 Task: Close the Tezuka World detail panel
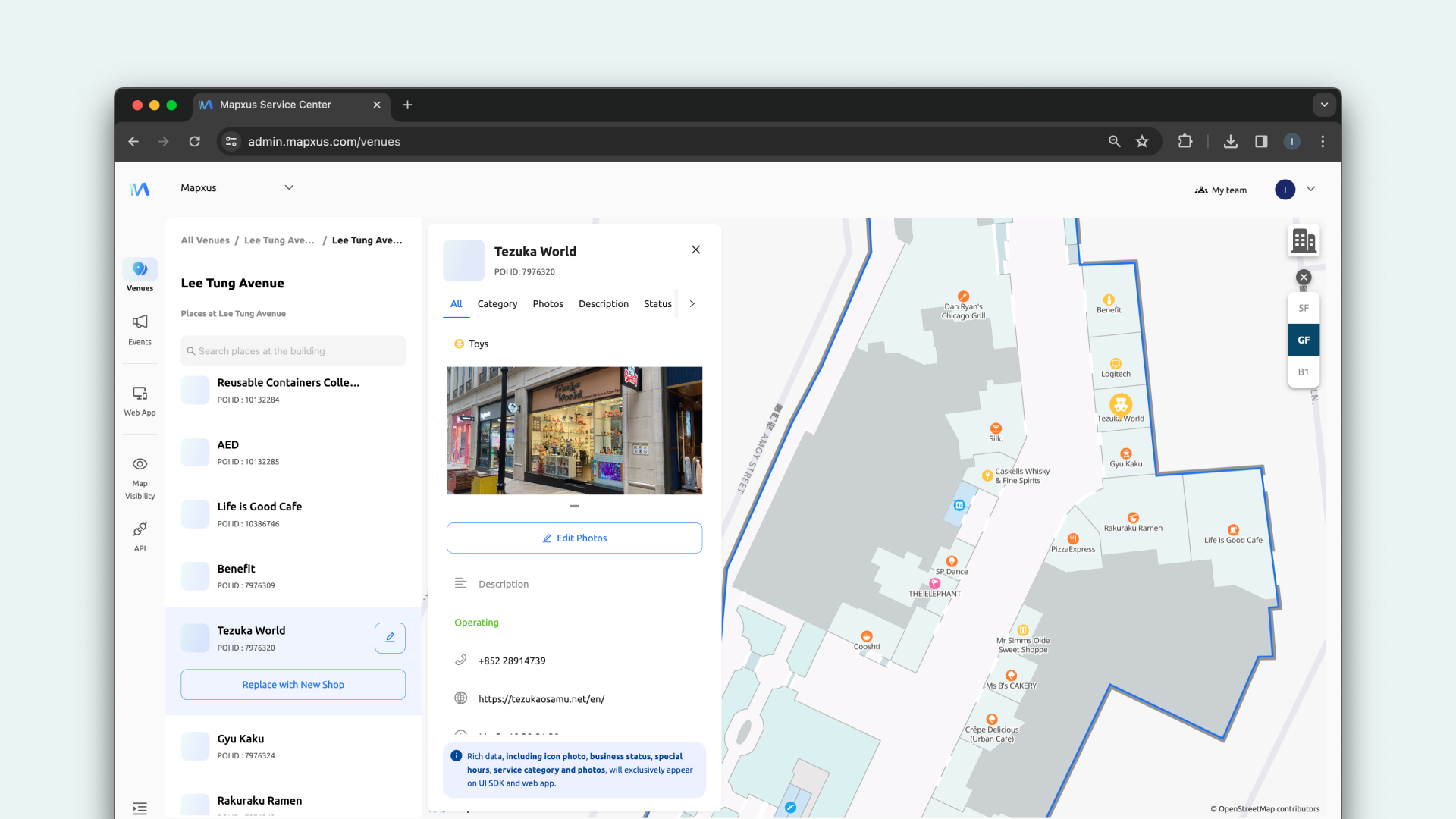(695, 249)
